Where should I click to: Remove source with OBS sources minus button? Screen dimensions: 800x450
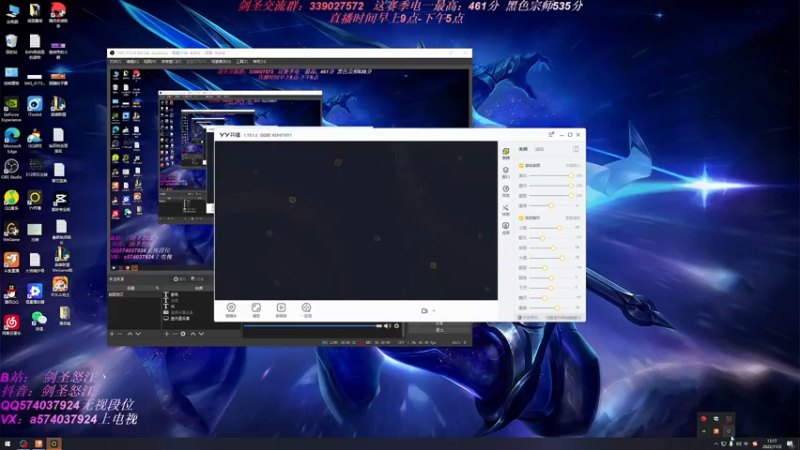click(174, 334)
